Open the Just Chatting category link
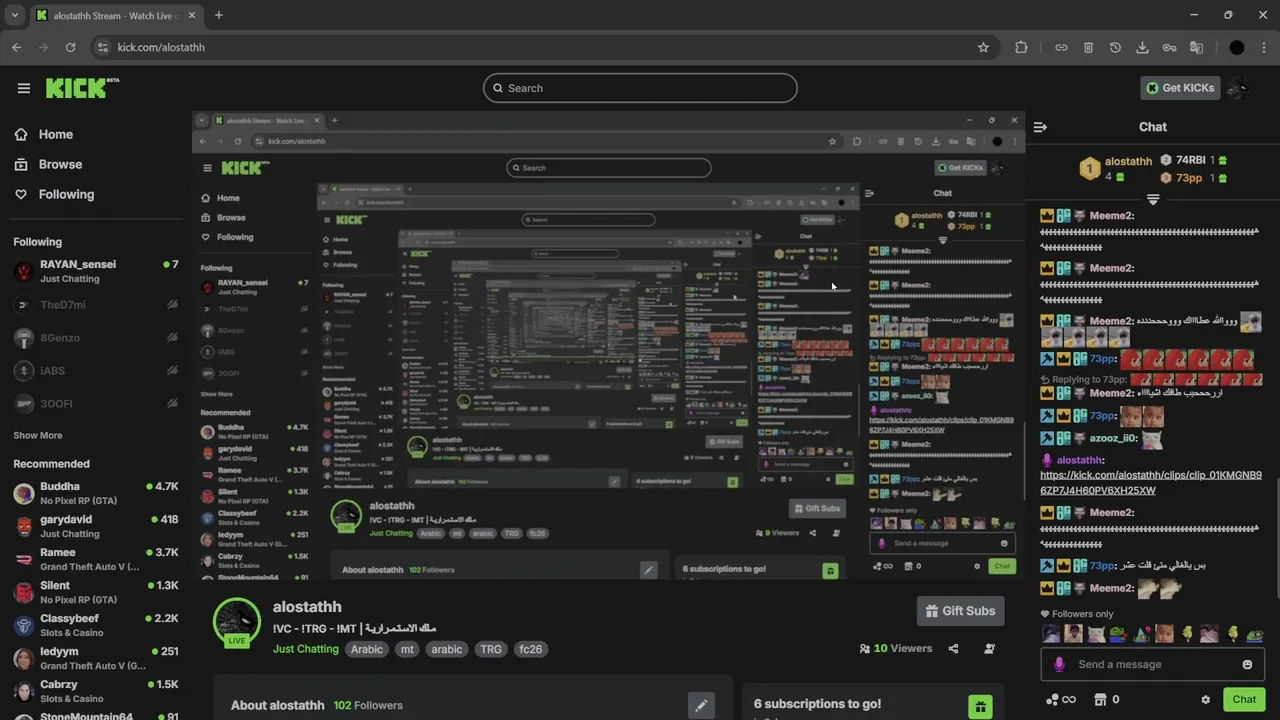1280x720 pixels. [306, 649]
